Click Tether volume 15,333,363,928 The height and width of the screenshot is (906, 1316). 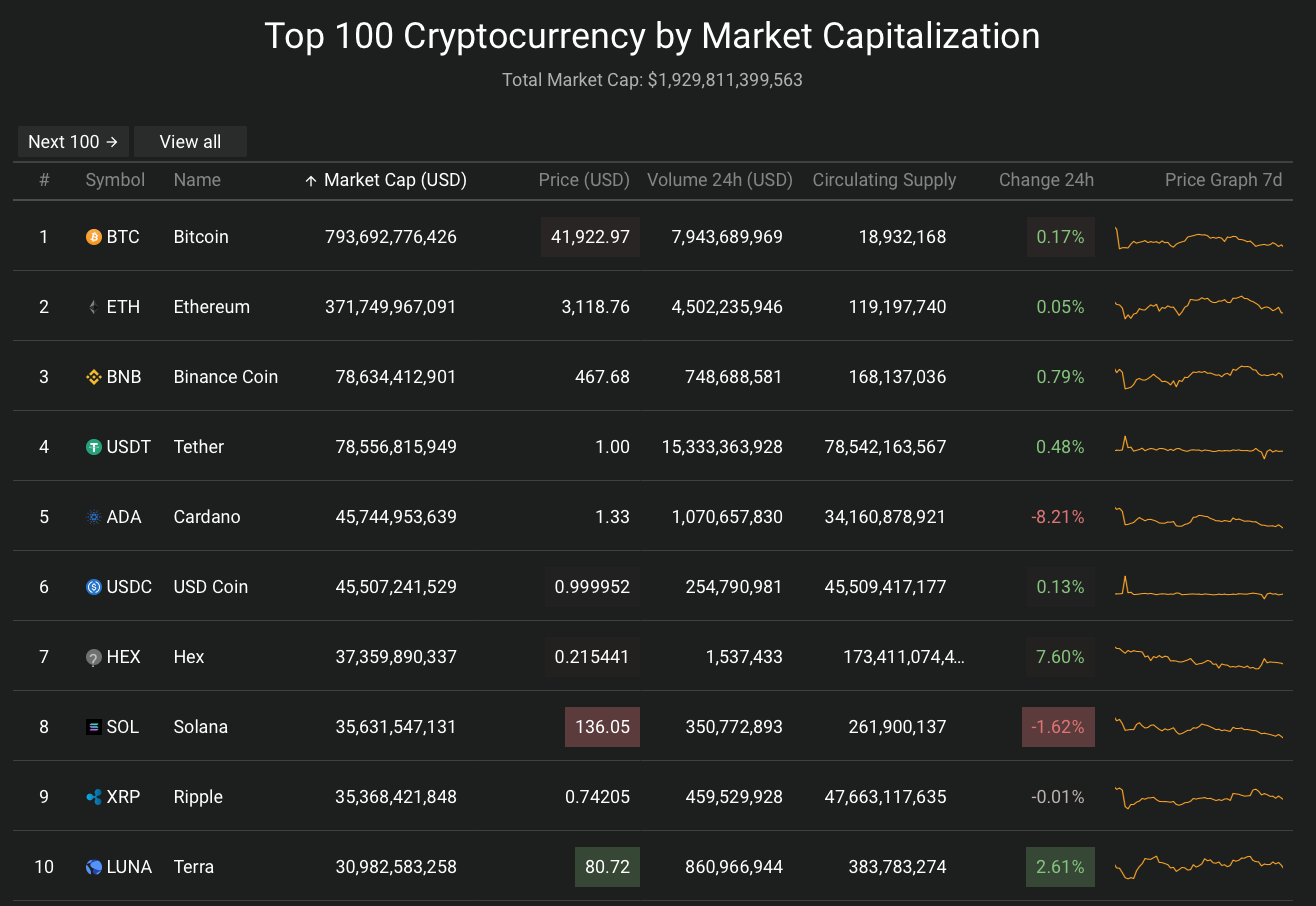click(722, 447)
